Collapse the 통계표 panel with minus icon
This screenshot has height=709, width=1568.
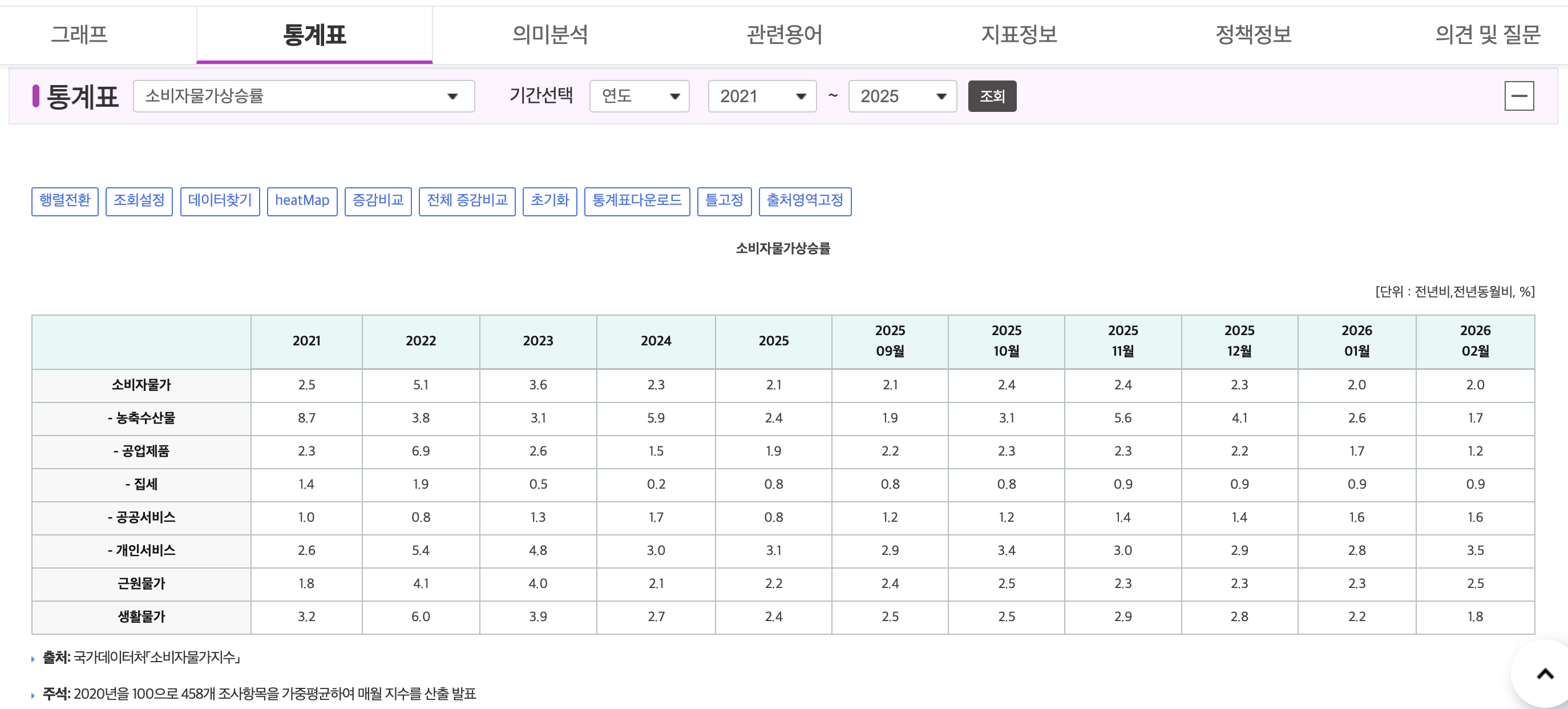coord(1518,96)
